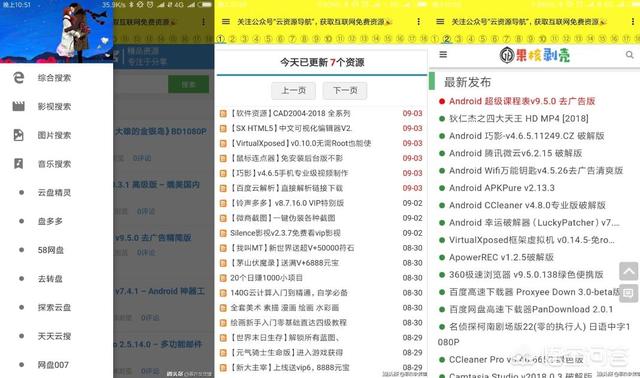Open the three-dot overflow menu, middle screen
640x378 pixels.
tap(418, 22)
